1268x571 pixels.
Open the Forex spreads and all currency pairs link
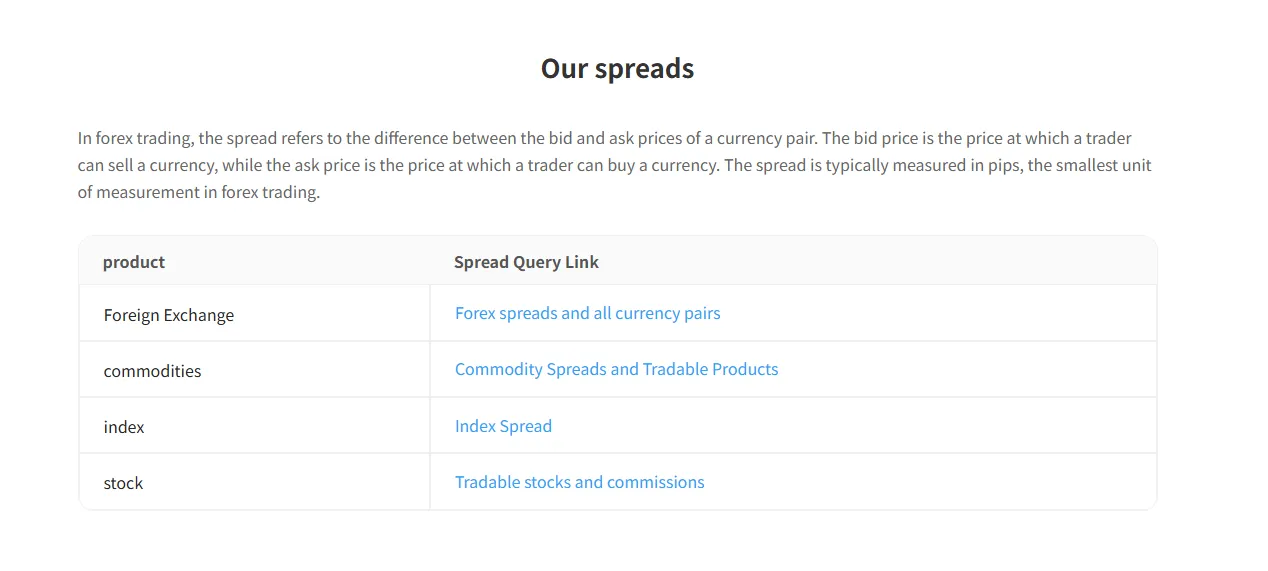pyautogui.click(x=587, y=313)
